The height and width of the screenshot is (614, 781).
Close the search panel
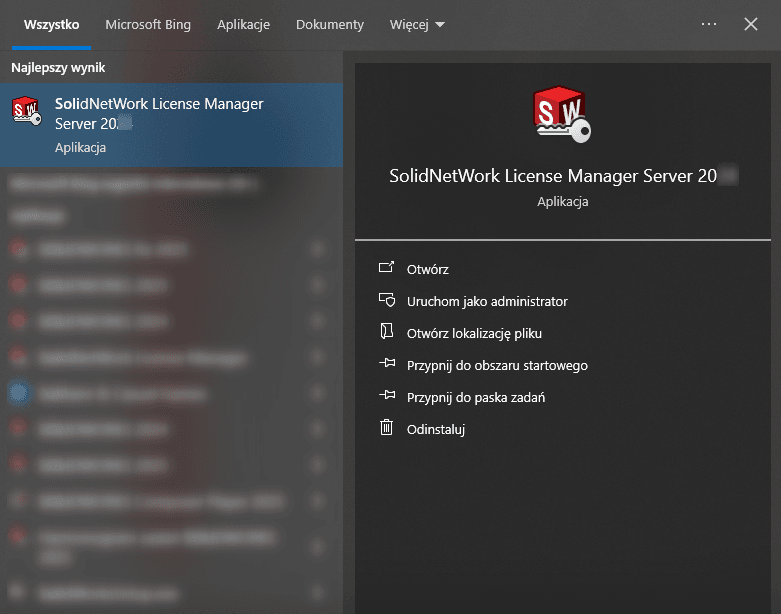[751, 24]
